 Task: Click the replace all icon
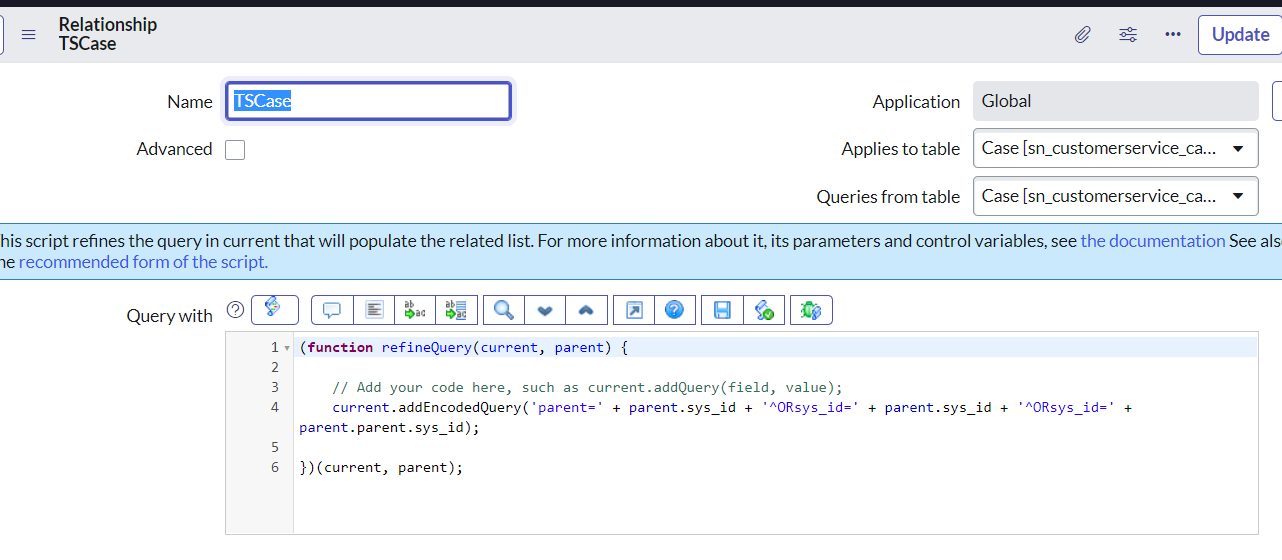pyautogui.click(x=456, y=311)
